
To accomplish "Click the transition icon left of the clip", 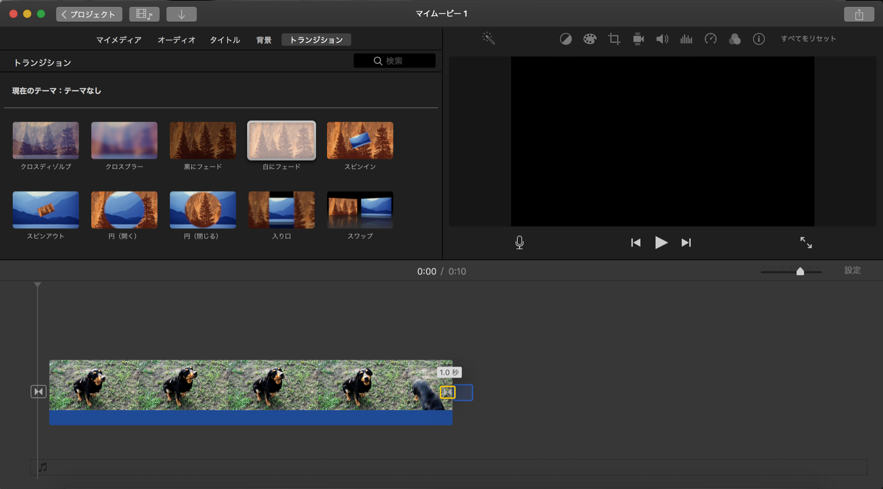I will (38, 392).
